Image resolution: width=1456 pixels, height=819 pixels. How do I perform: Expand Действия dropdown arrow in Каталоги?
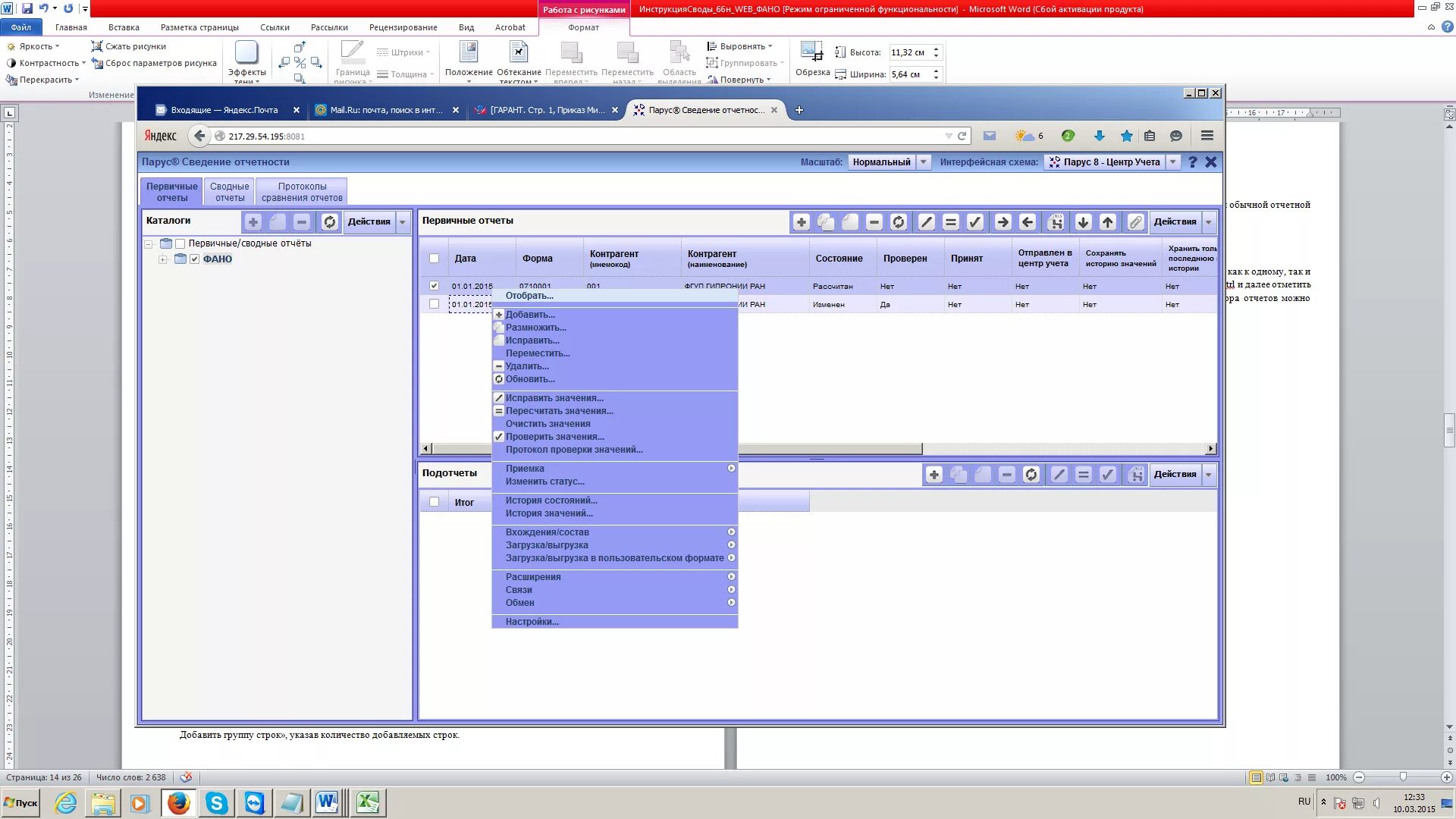[x=403, y=222]
